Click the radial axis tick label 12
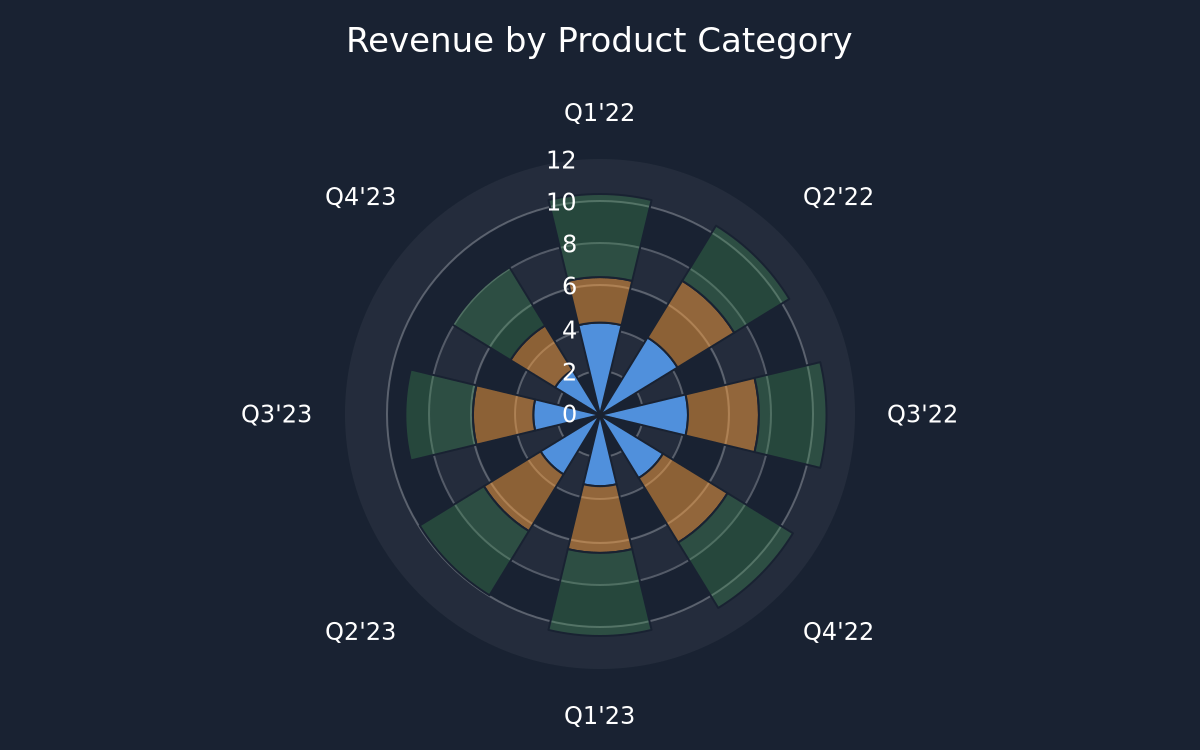Image resolution: width=1200 pixels, height=750 pixels. 561,160
